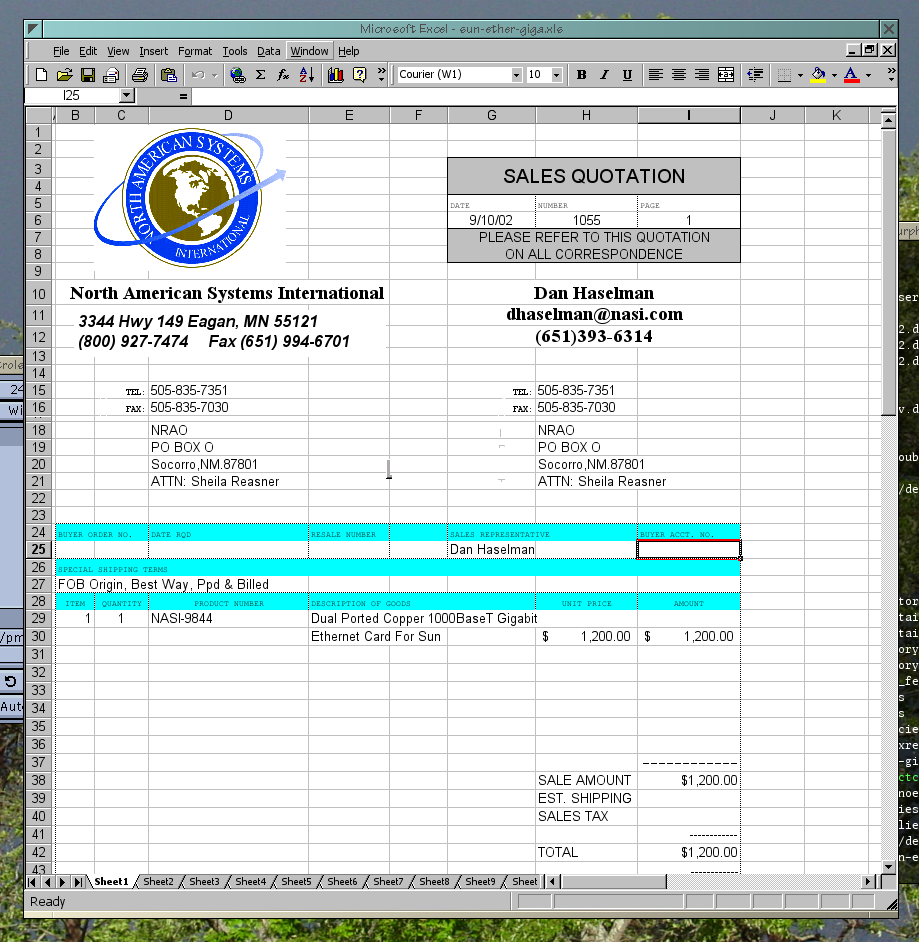This screenshot has height=942, width=919.
Task: Select column H header
Action: click(586, 115)
